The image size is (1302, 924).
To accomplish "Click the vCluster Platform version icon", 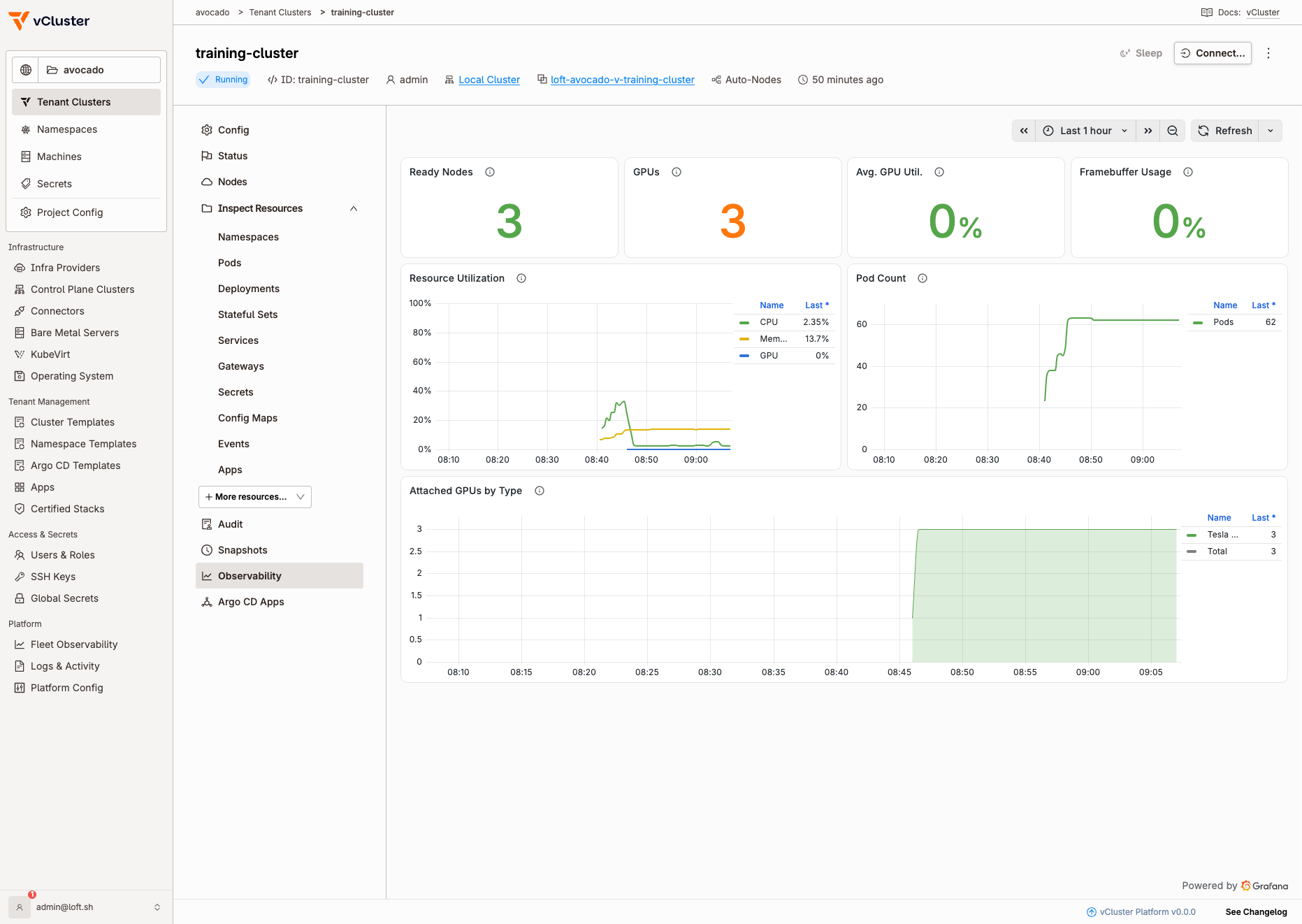I will [1092, 912].
